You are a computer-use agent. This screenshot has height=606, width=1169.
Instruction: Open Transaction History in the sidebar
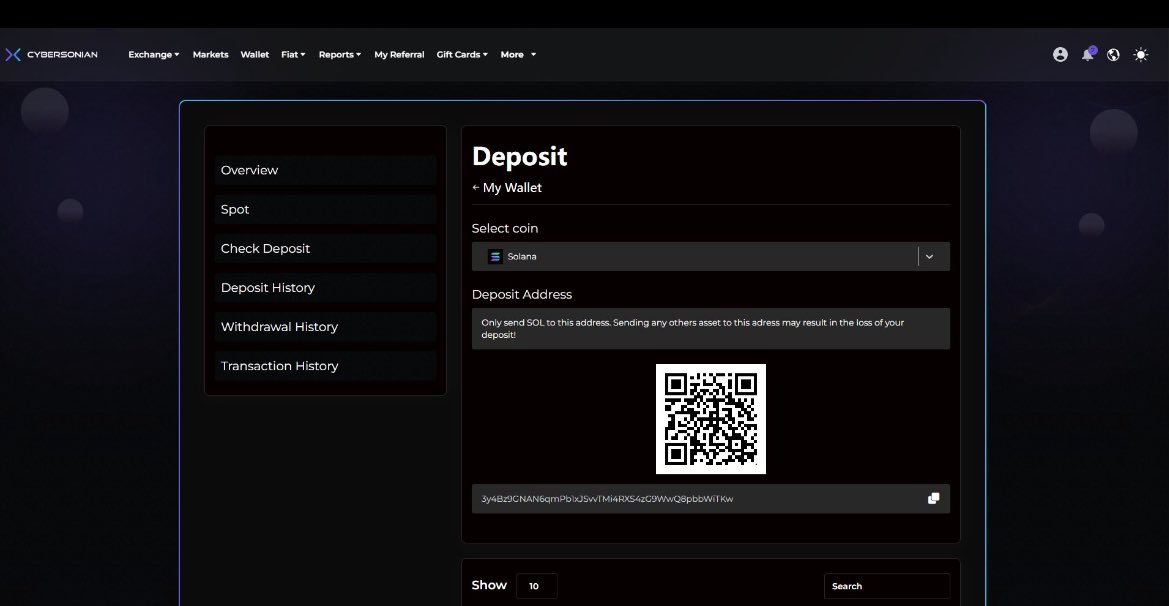click(325, 366)
